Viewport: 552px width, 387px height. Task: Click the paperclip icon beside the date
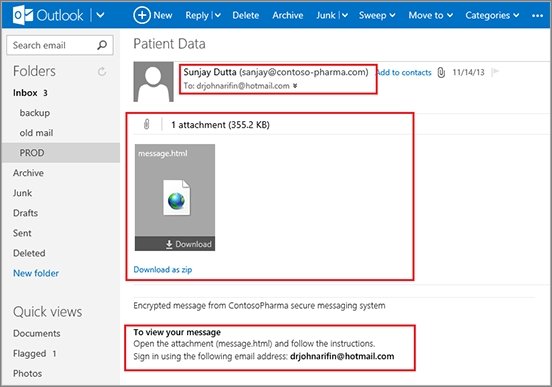441,73
